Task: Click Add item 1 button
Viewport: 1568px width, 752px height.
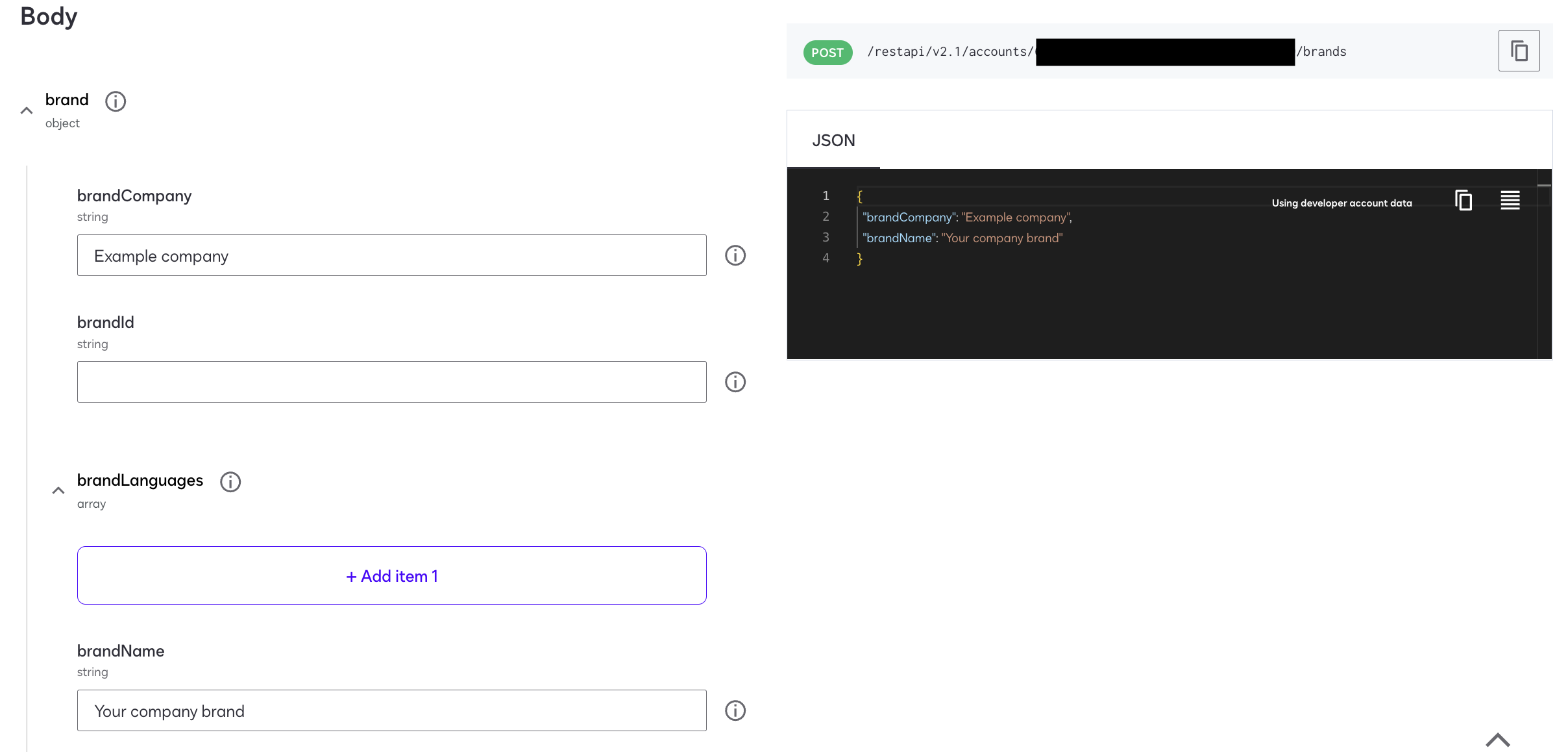Action: coord(391,575)
